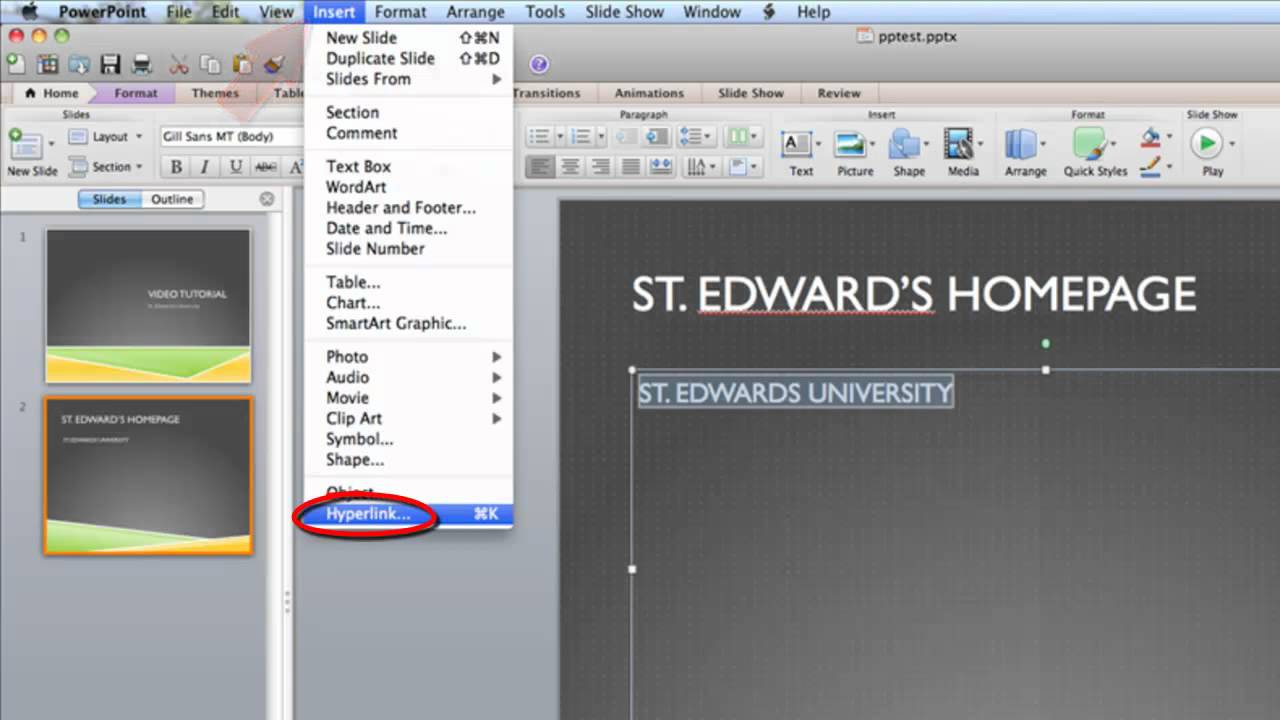Choose Duplicate Slide in Insert menu
The height and width of the screenshot is (720, 1280).
pos(408,58)
